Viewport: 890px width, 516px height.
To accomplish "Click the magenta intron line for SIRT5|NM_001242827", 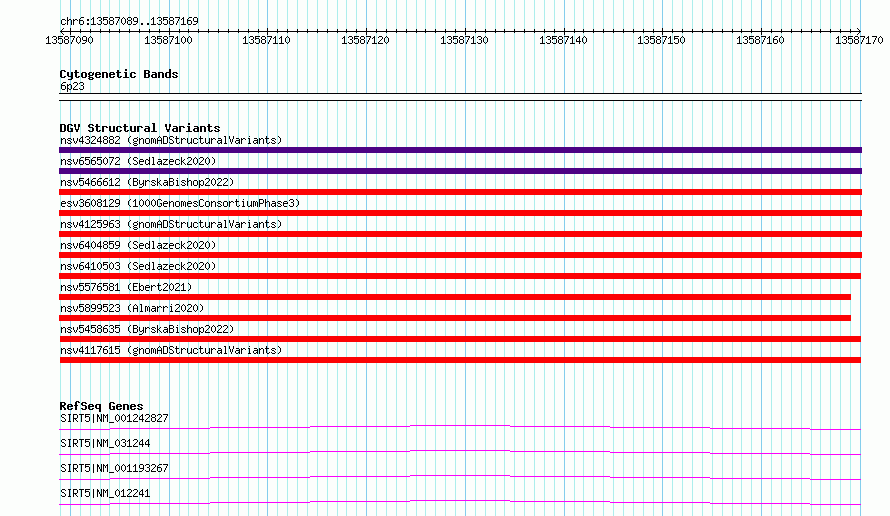I will pyautogui.click(x=460, y=426).
